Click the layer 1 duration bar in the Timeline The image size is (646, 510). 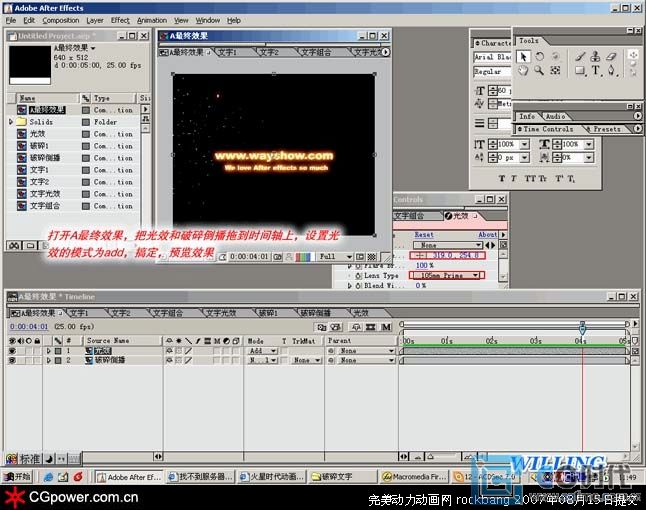pos(515,351)
